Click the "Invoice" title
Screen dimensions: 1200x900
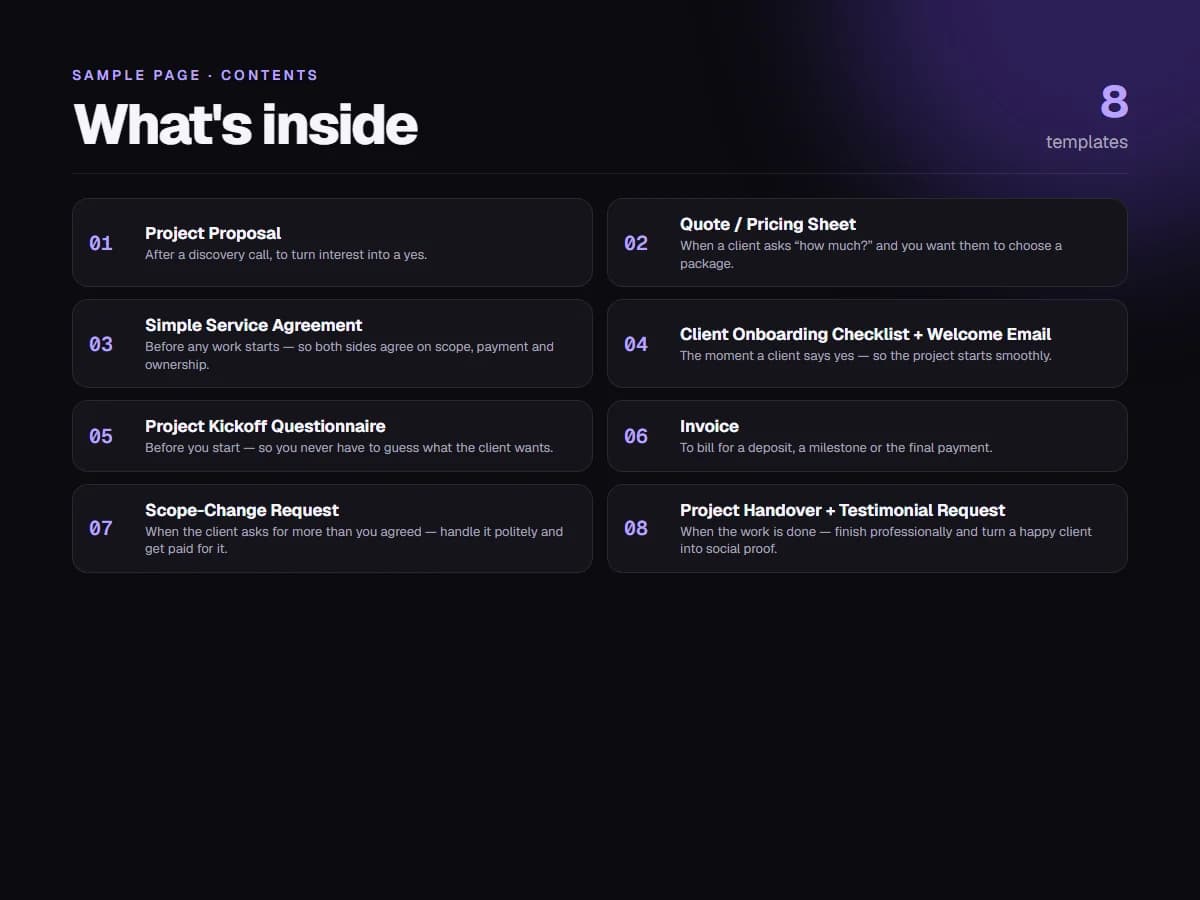point(709,426)
